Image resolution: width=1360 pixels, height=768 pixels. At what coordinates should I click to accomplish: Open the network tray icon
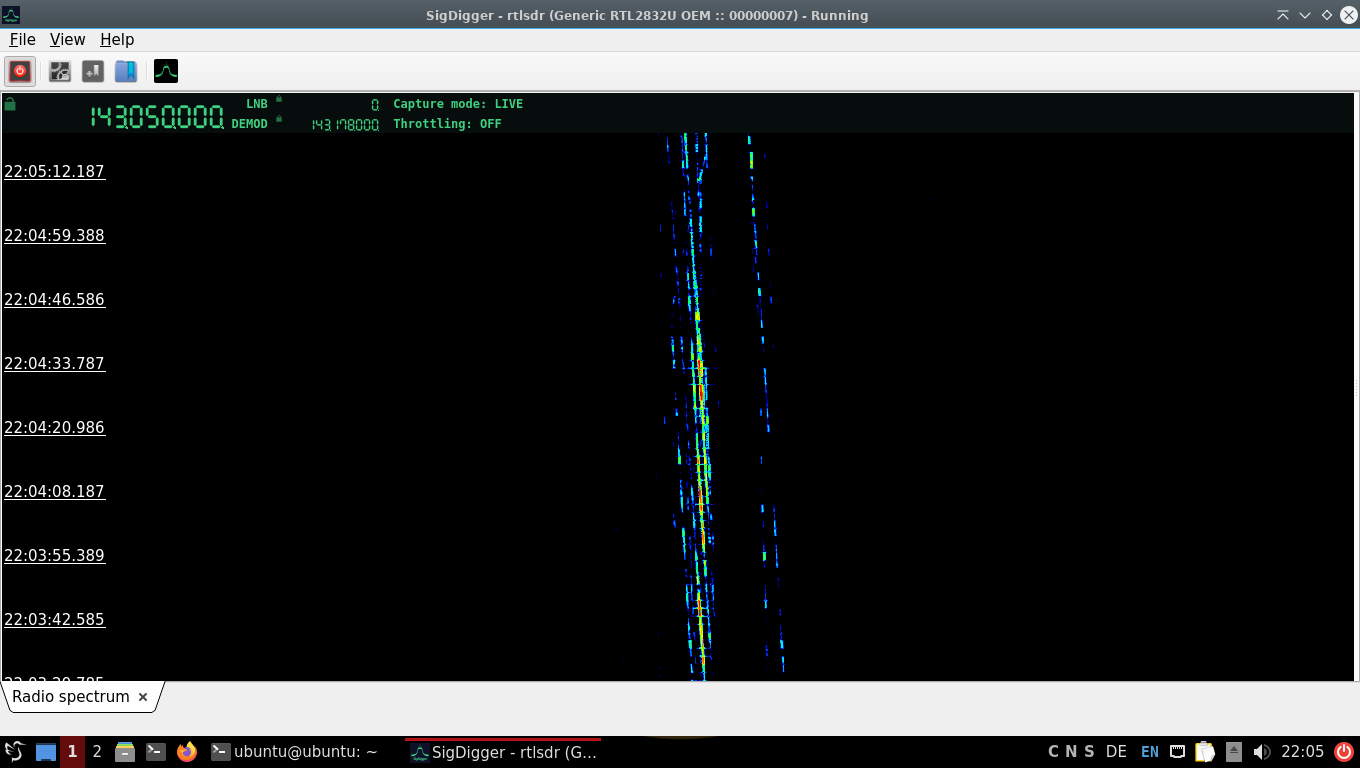[1178, 752]
